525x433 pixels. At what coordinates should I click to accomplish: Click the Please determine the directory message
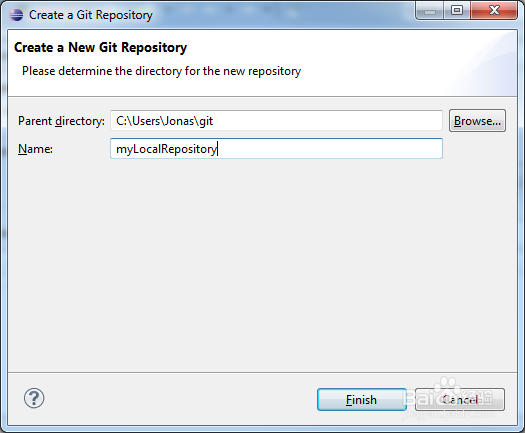pos(161,71)
